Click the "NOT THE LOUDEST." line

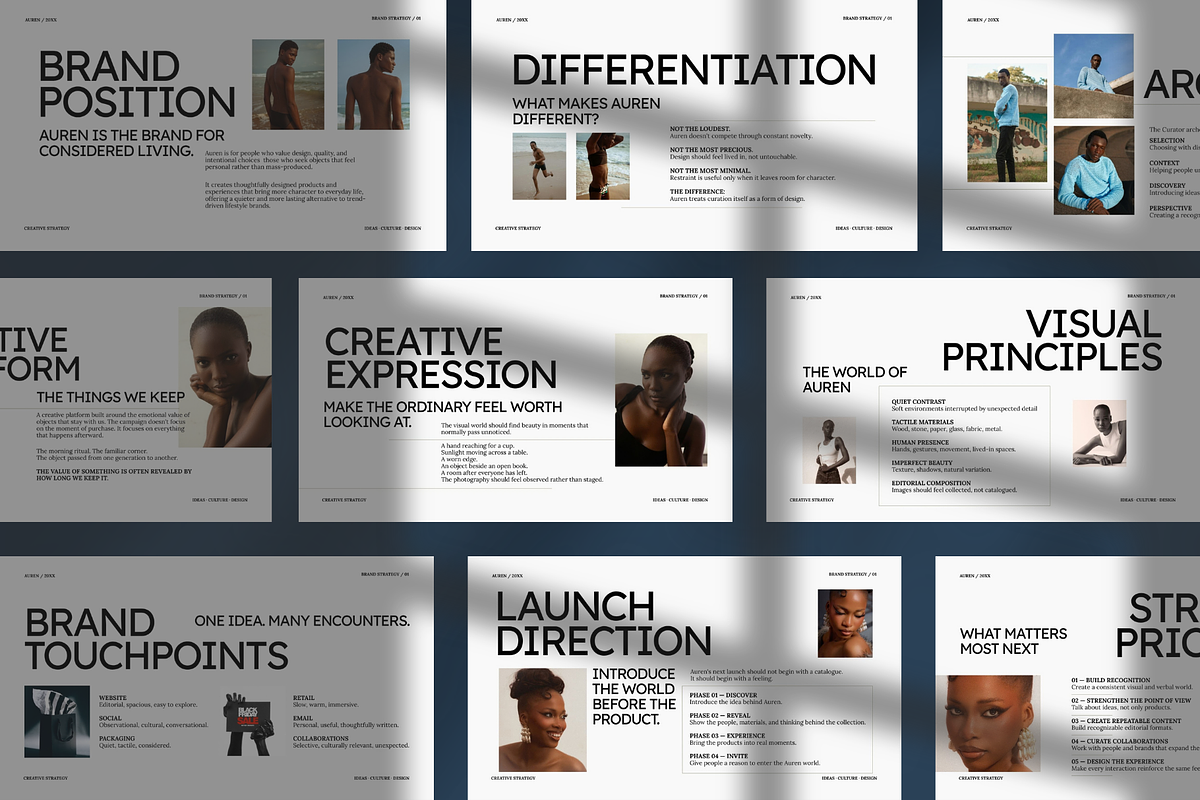pos(700,129)
